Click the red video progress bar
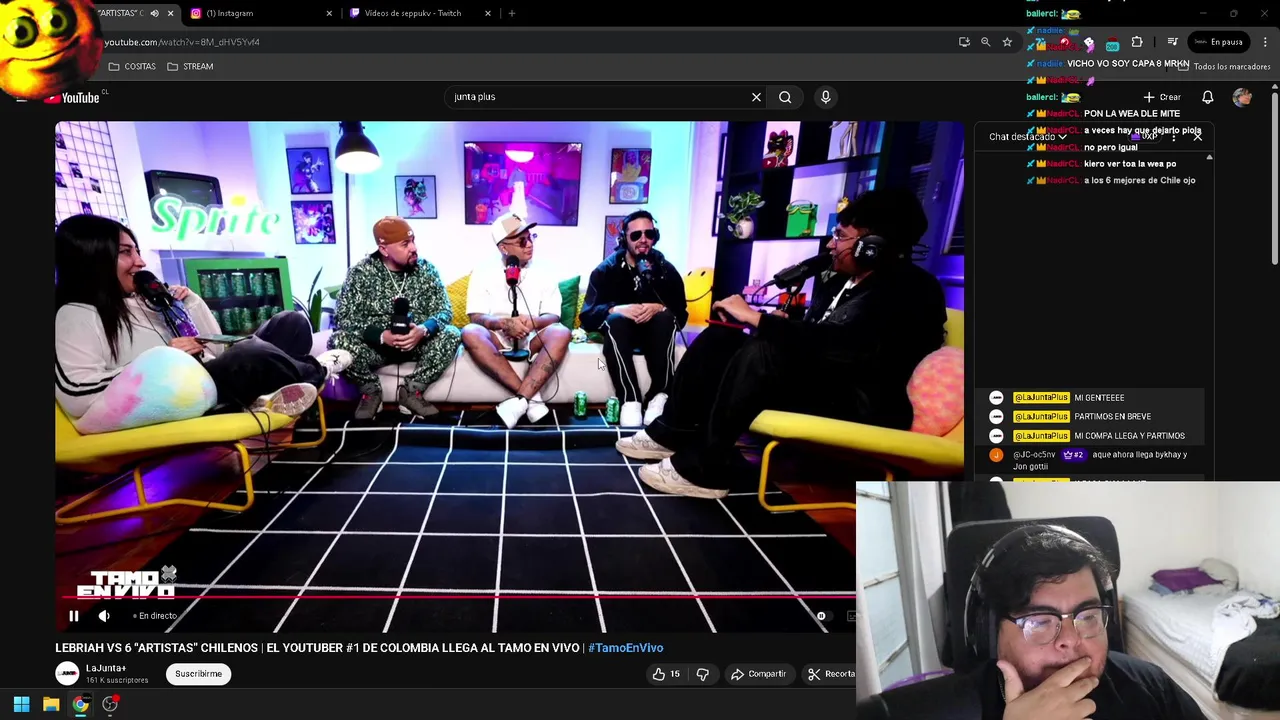The height and width of the screenshot is (720, 1280). [x=460, y=599]
